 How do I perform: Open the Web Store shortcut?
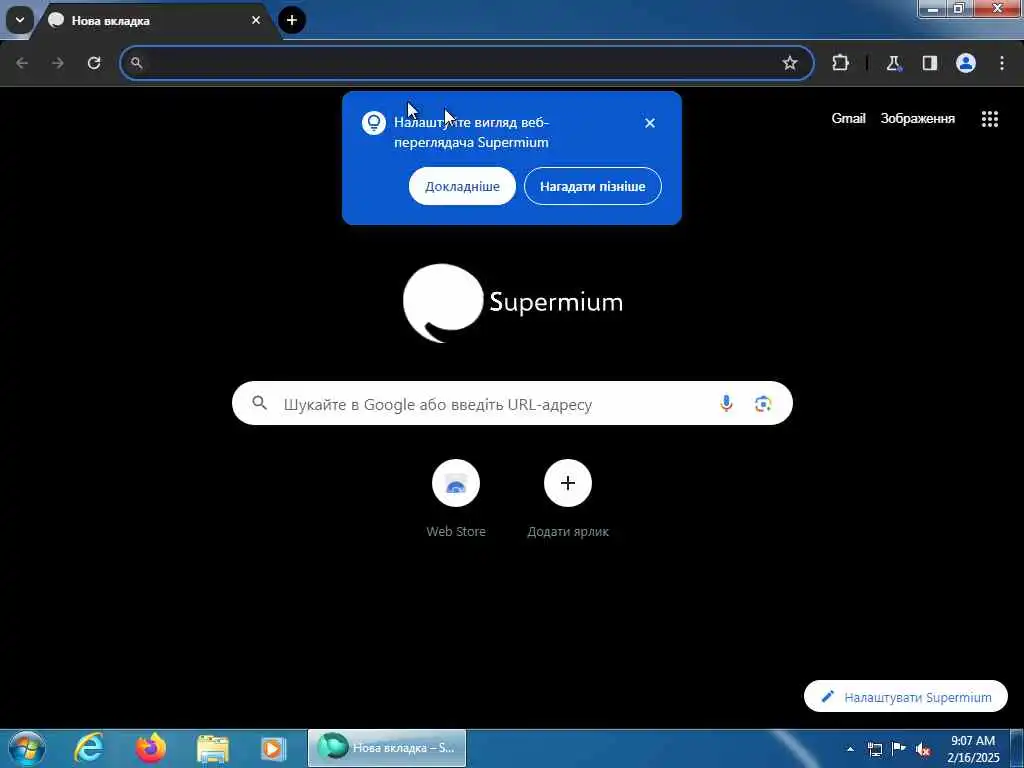click(x=456, y=499)
